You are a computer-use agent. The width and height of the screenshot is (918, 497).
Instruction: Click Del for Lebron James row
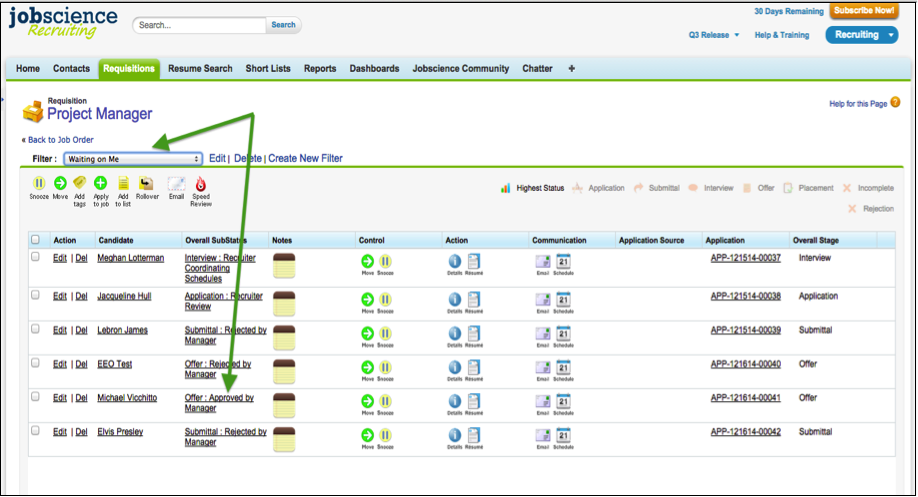[x=81, y=330]
